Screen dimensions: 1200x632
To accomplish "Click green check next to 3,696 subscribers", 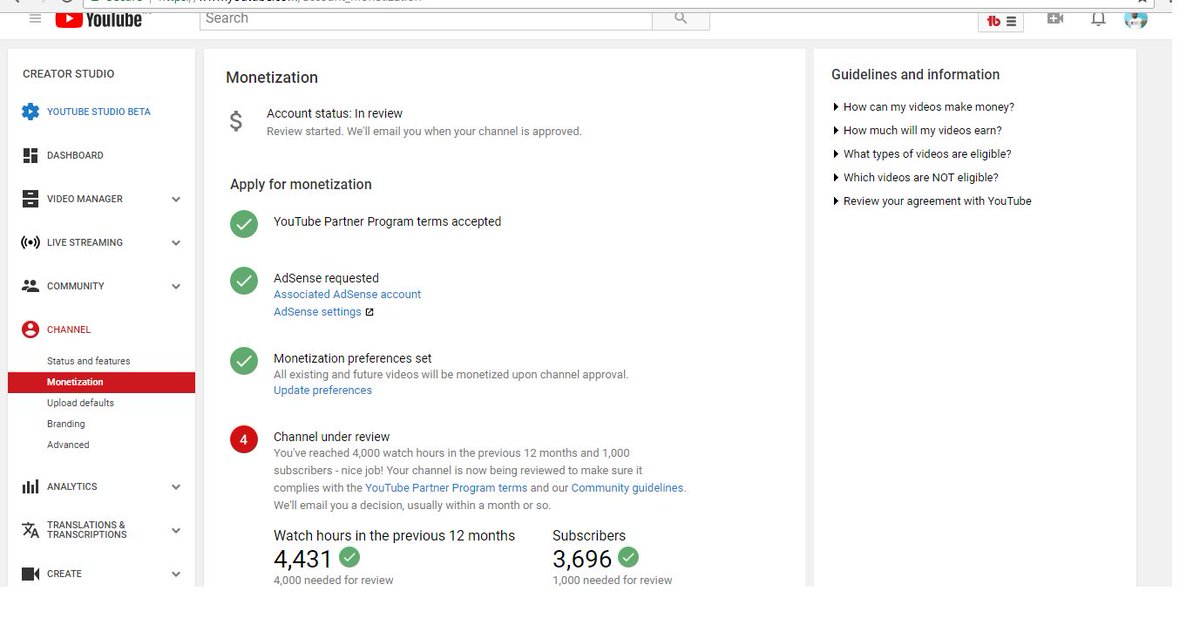I will [628, 557].
